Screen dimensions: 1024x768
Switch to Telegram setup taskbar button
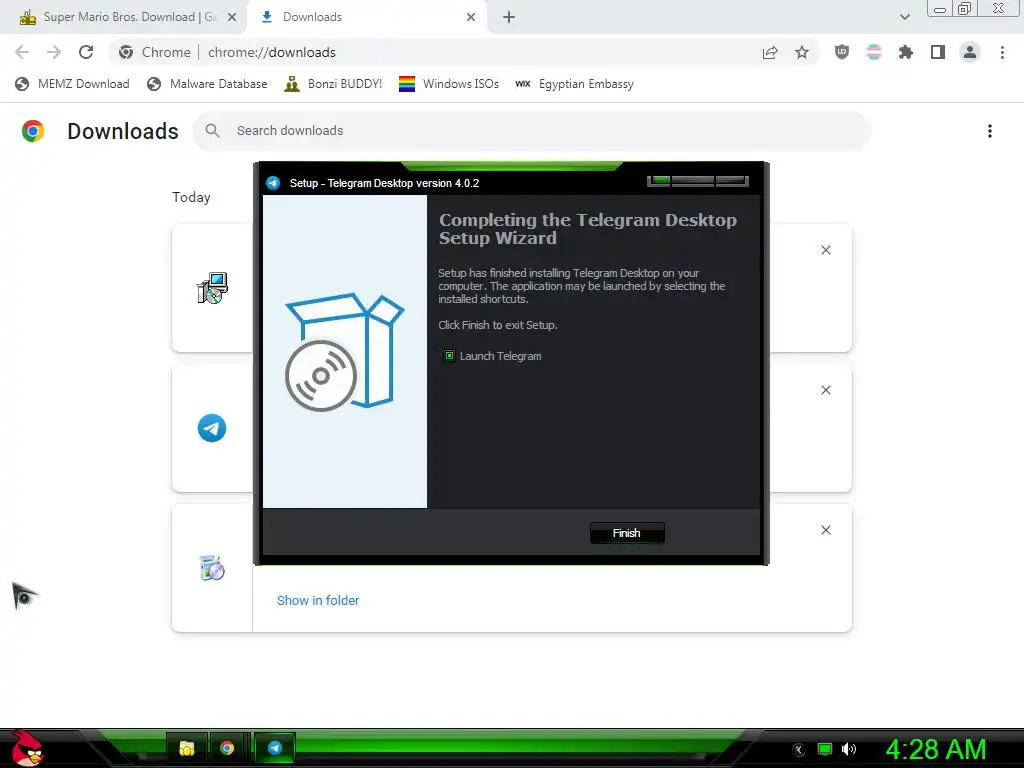point(274,748)
